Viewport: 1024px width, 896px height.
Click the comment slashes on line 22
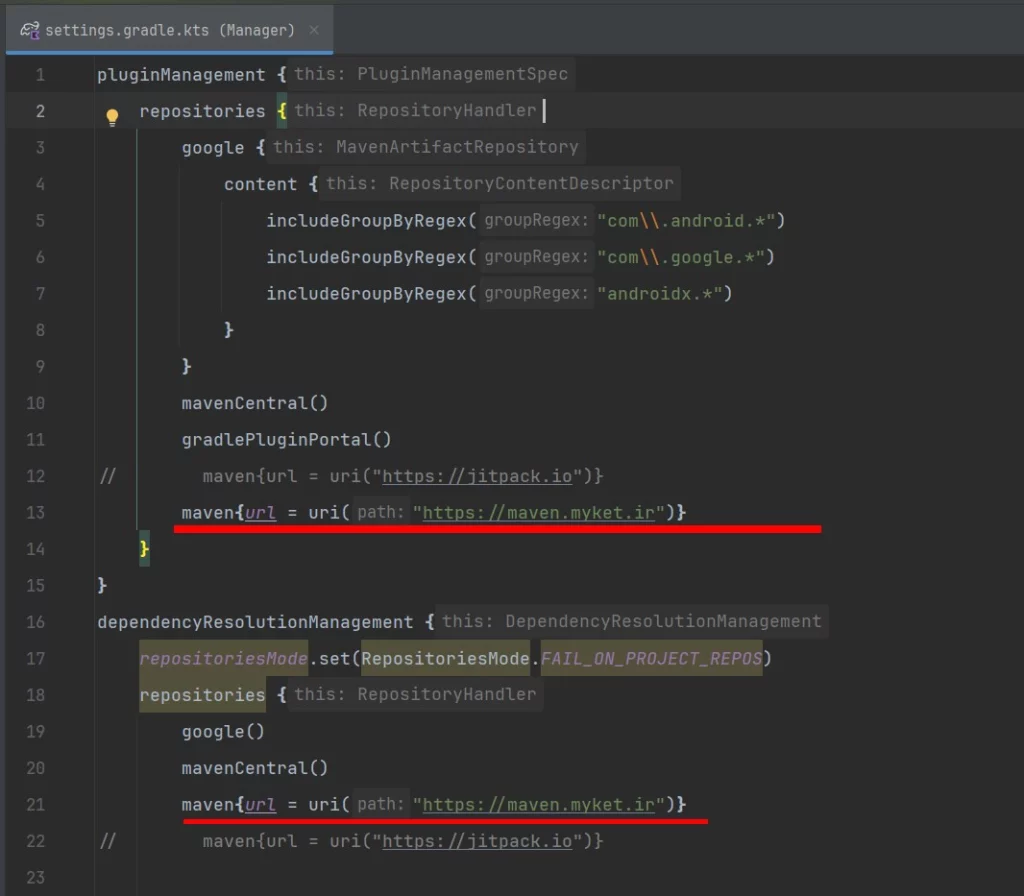pos(108,841)
